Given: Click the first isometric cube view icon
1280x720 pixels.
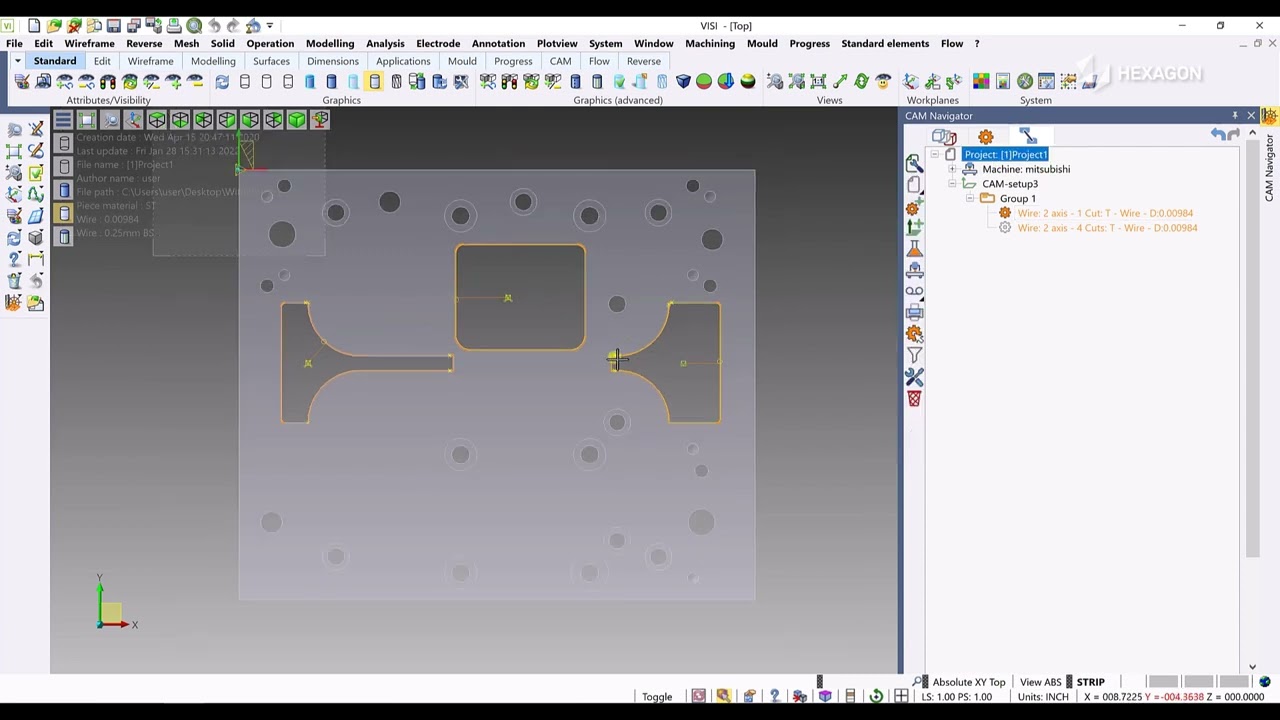Looking at the screenshot, I should click(157, 120).
